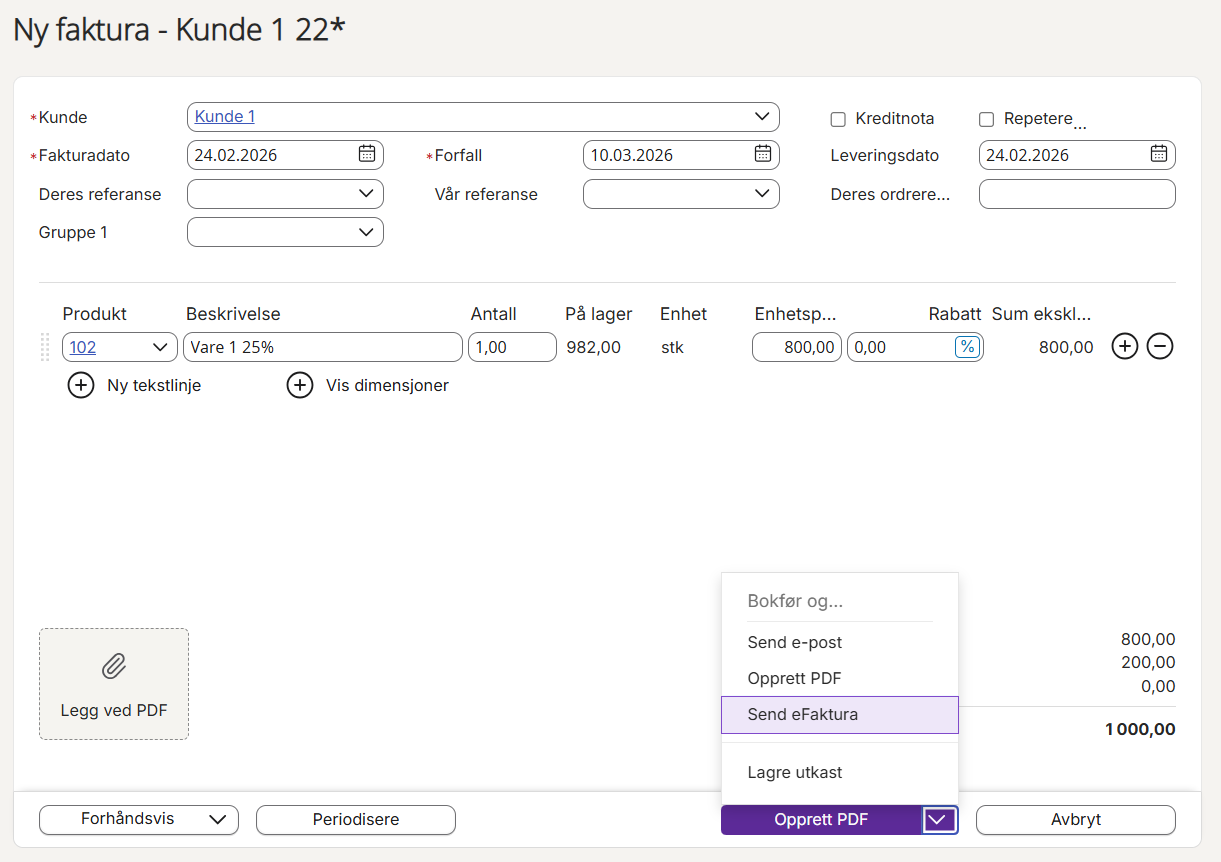Add a new product line with plus icon
Viewport: 1221px width, 862px height.
[1125, 347]
